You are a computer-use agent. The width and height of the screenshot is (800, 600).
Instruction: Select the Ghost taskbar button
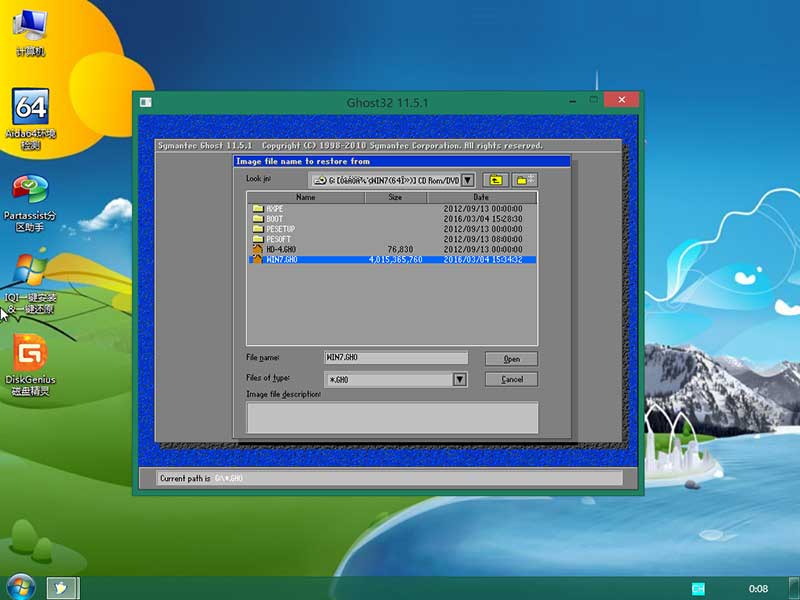point(63,588)
